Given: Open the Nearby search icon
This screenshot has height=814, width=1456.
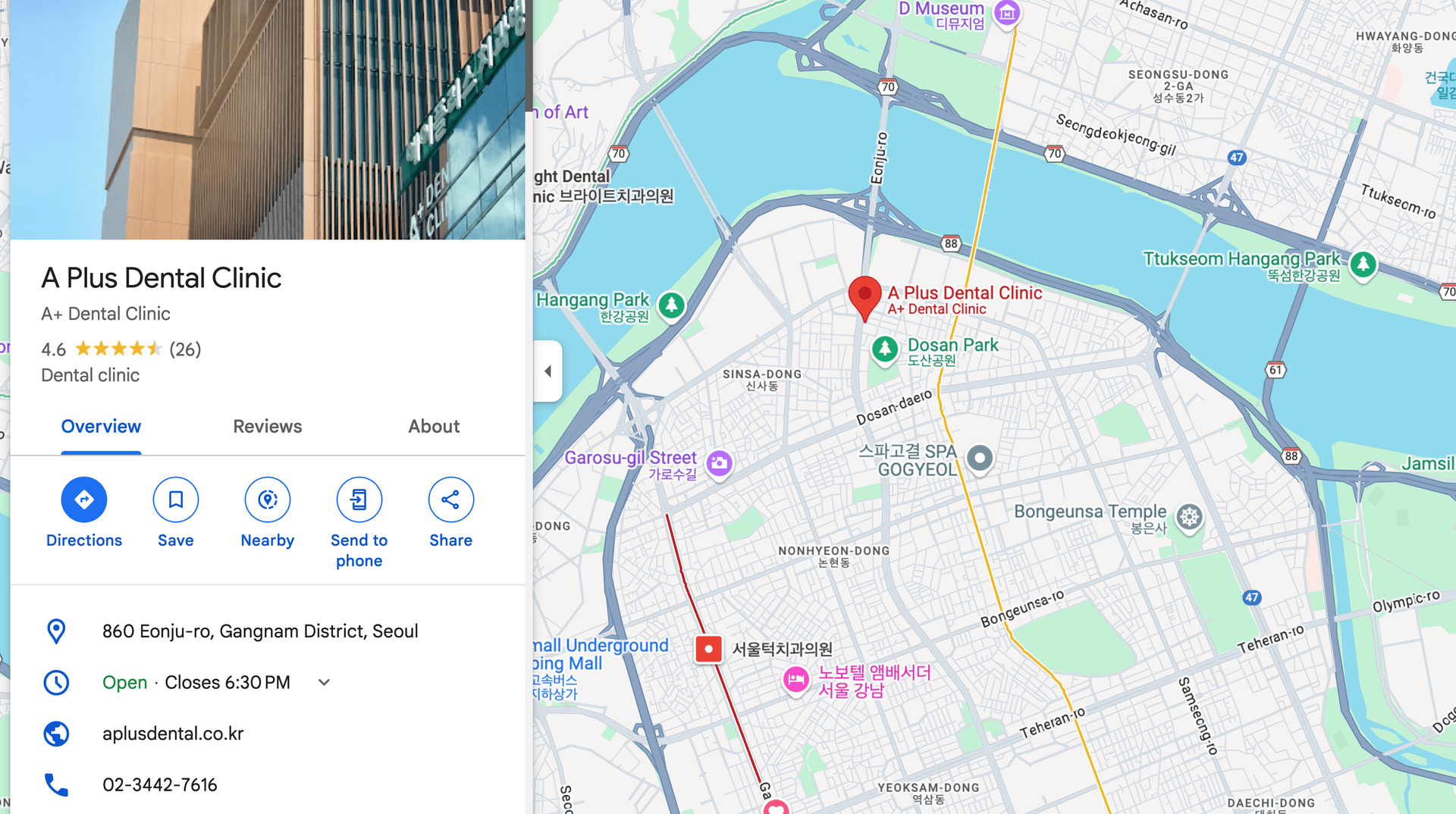Looking at the screenshot, I should coord(268,499).
